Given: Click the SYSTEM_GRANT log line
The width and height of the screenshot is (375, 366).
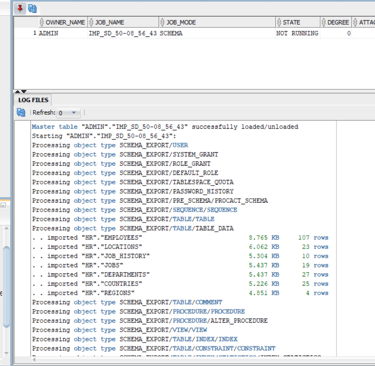Looking at the screenshot, I should [x=125, y=155].
